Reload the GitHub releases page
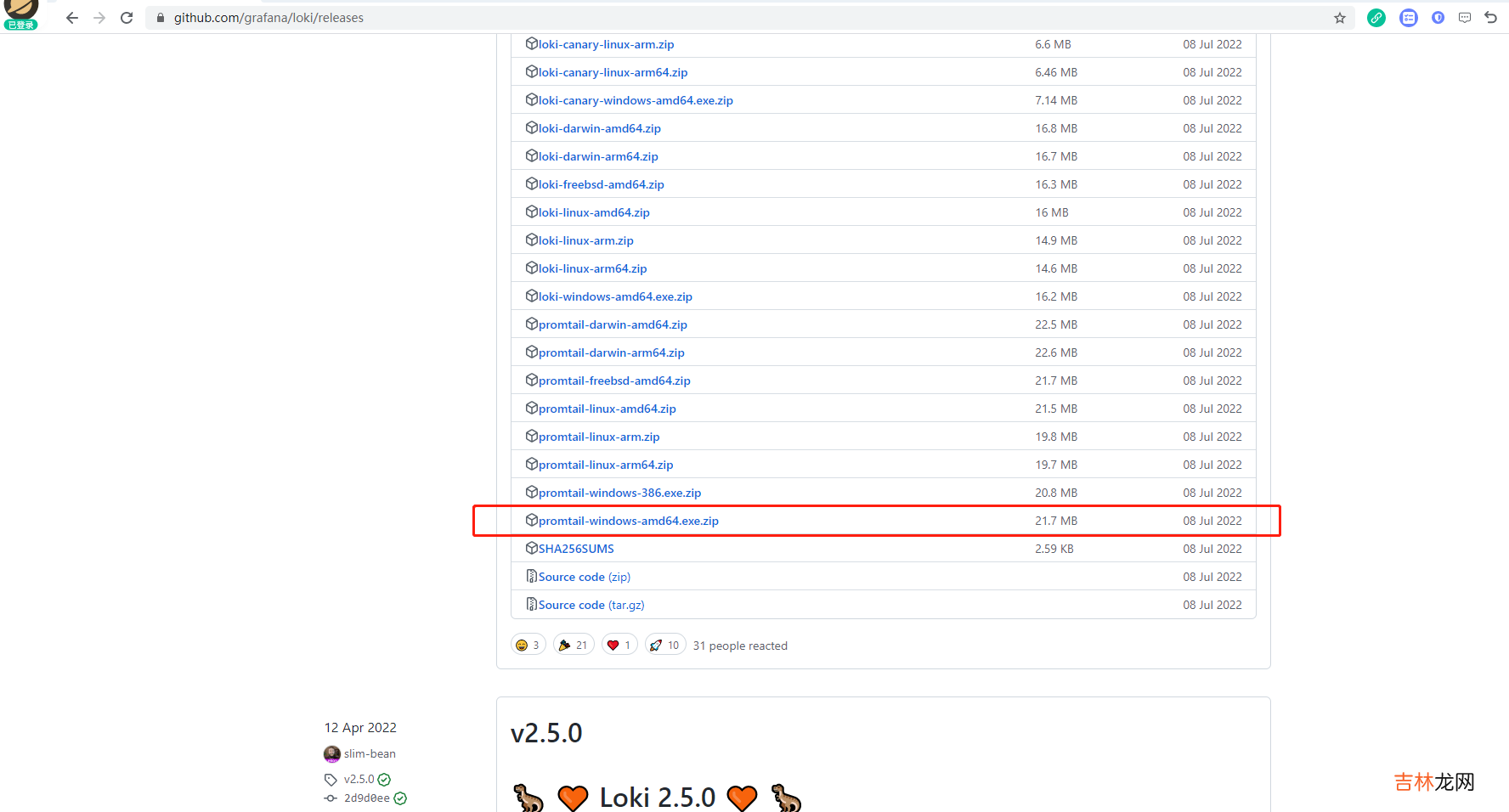Screen dimensions: 1509x812 127,18
